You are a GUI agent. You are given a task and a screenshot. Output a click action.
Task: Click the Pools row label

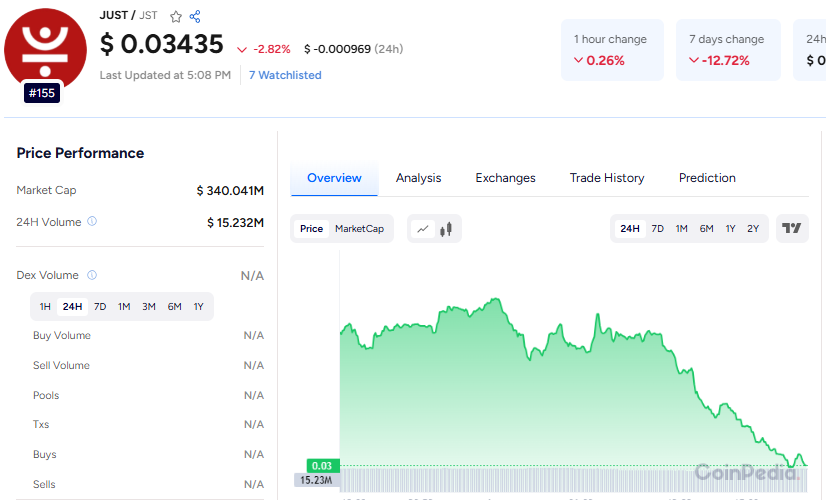point(46,396)
